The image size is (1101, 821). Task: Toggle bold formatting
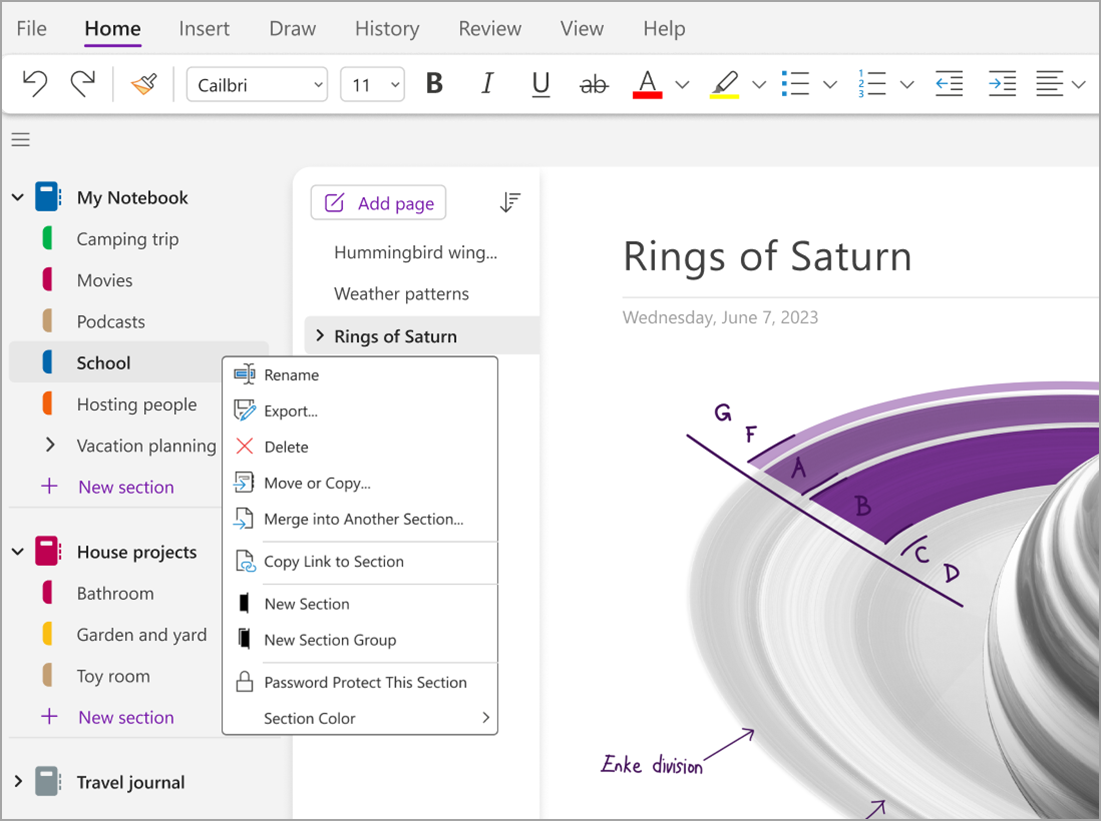pyautogui.click(x=434, y=84)
